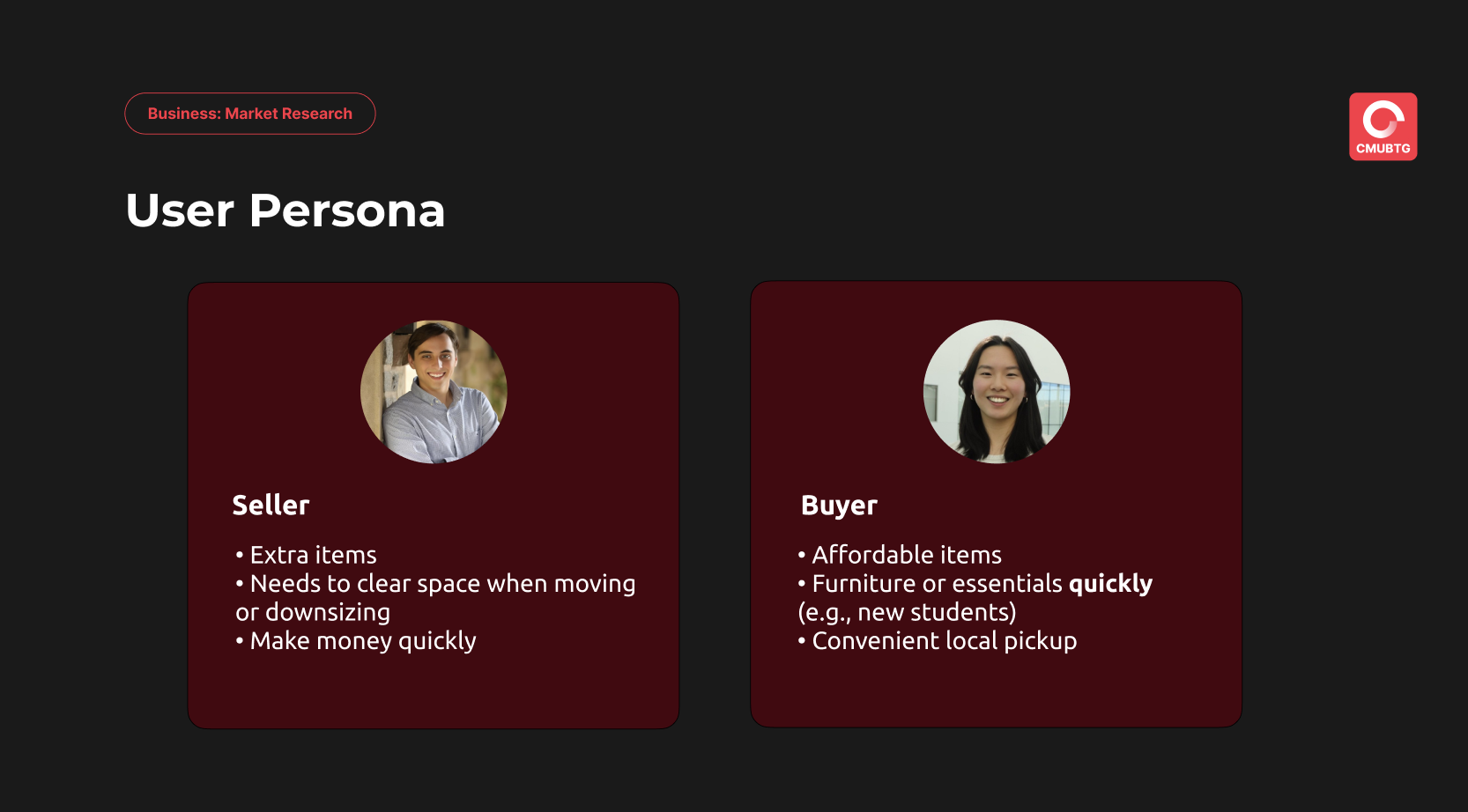Click the CMUBTG text under the logo
This screenshot has width=1468, height=812.
pyautogui.click(x=1383, y=149)
